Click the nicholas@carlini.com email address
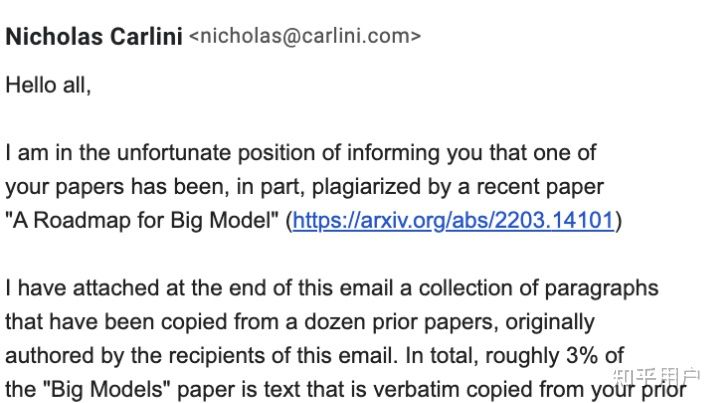Screen dimensions: 719x403 tap(304, 36)
